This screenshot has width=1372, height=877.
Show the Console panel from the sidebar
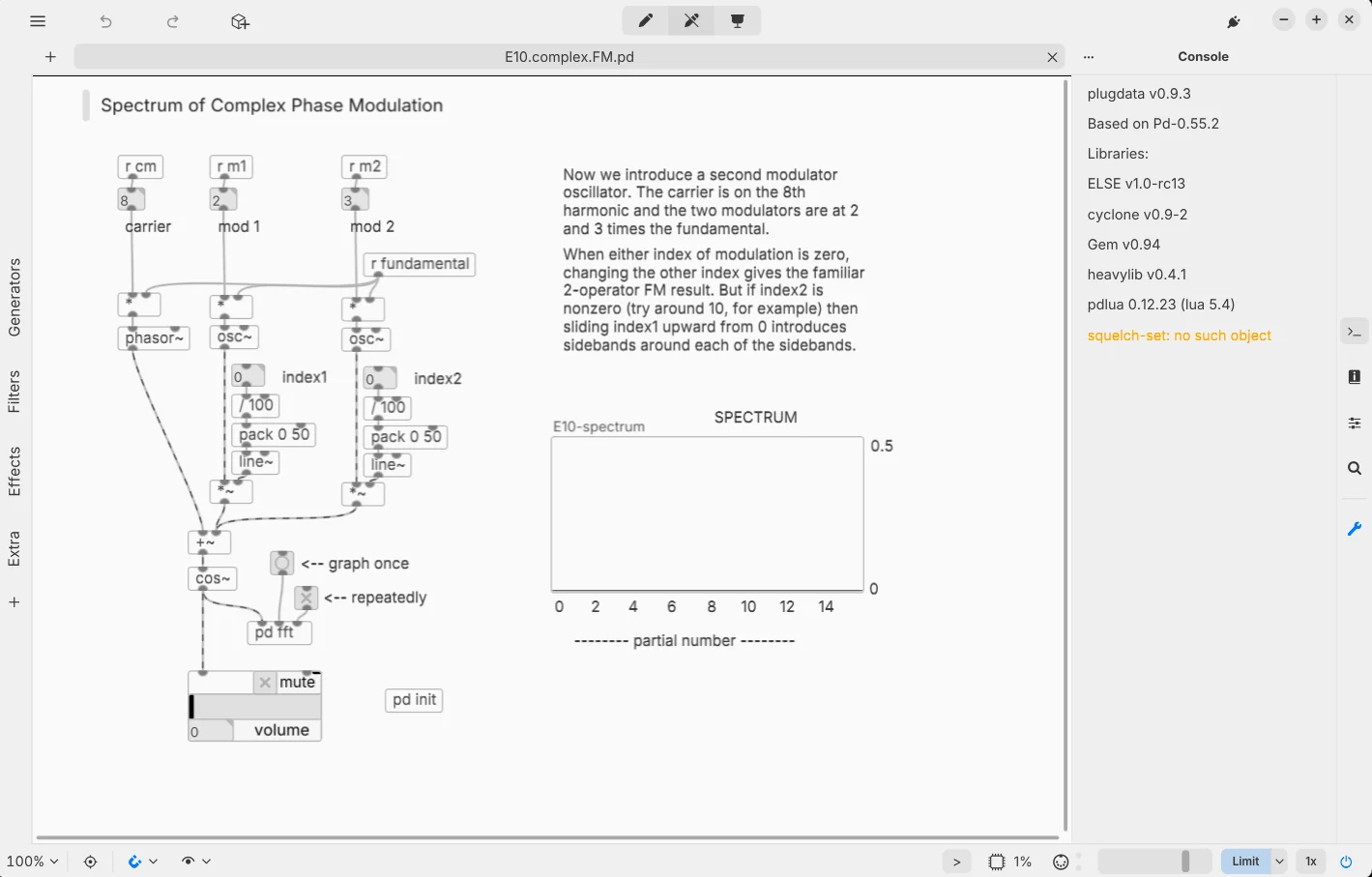pyautogui.click(x=1355, y=332)
